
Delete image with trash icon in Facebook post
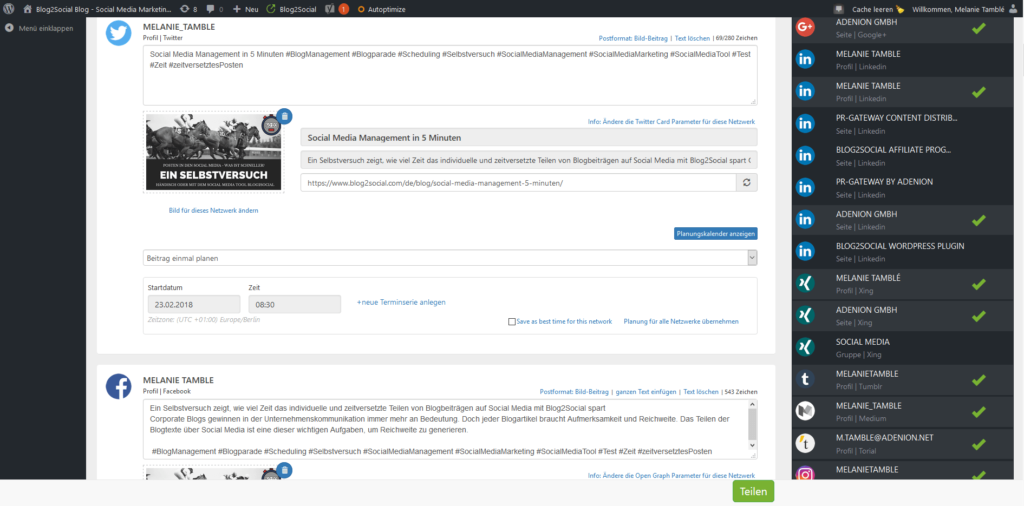coord(284,470)
